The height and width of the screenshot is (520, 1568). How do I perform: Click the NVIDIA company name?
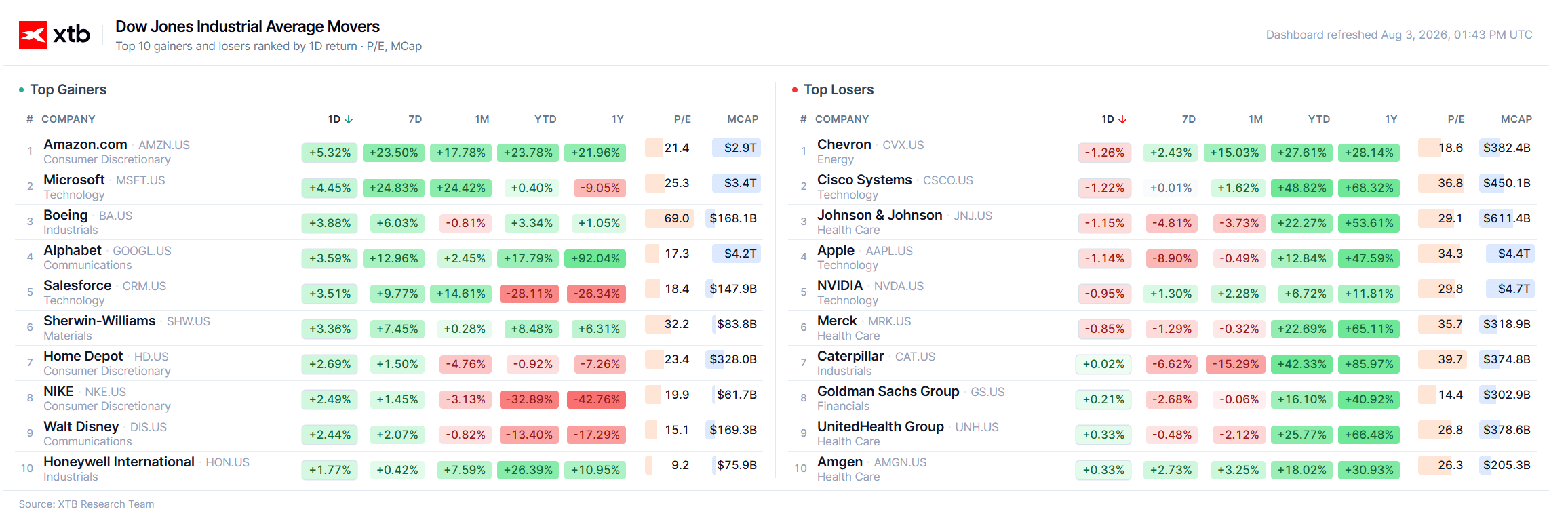click(840, 285)
